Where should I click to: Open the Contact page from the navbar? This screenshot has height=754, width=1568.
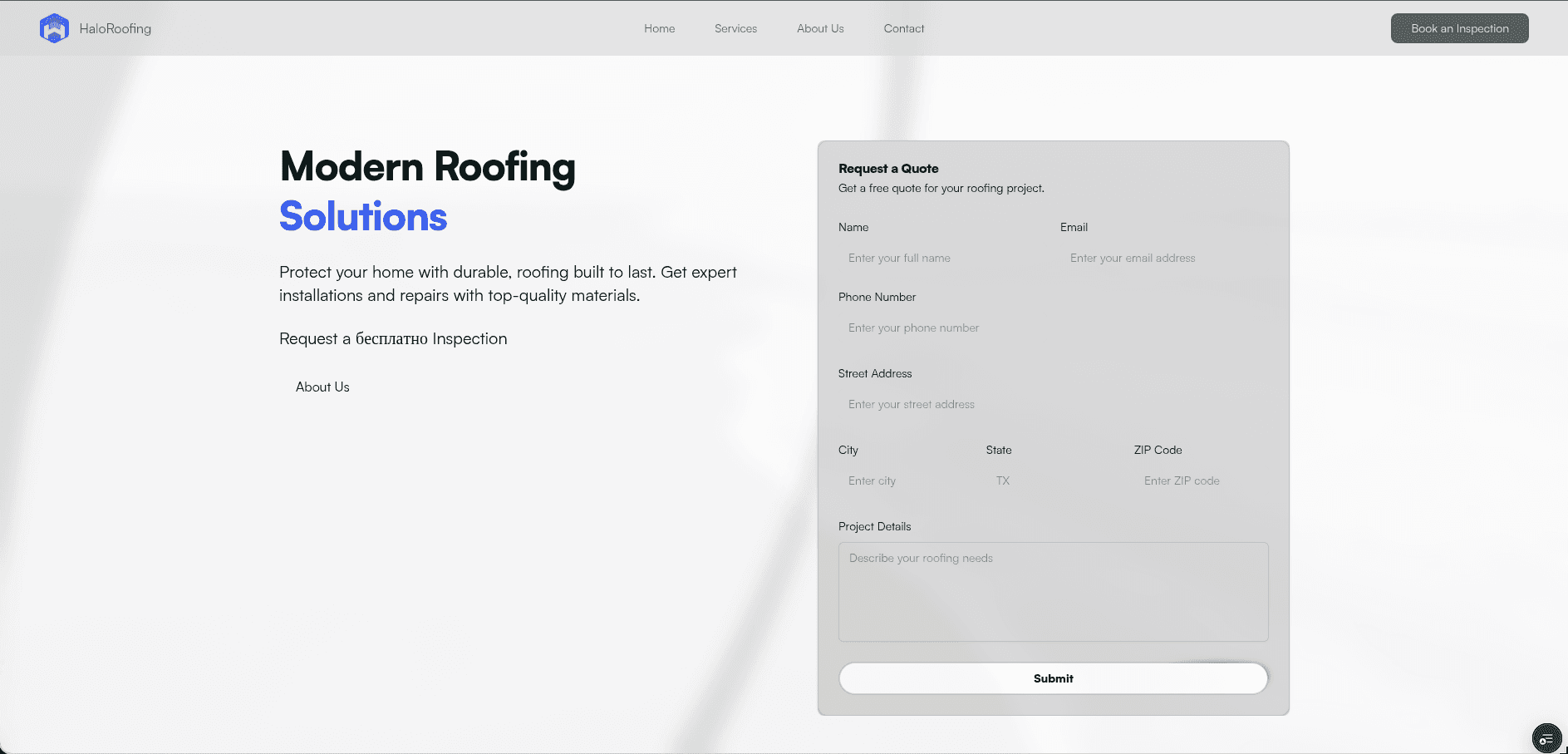coord(904,28)
